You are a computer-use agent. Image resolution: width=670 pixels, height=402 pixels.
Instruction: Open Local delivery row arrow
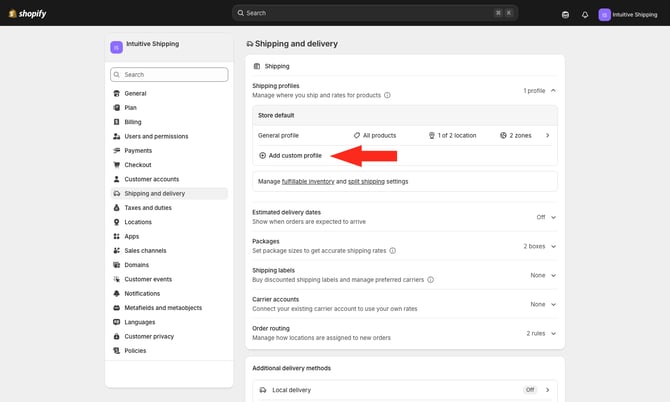click(x=547, y=390)
